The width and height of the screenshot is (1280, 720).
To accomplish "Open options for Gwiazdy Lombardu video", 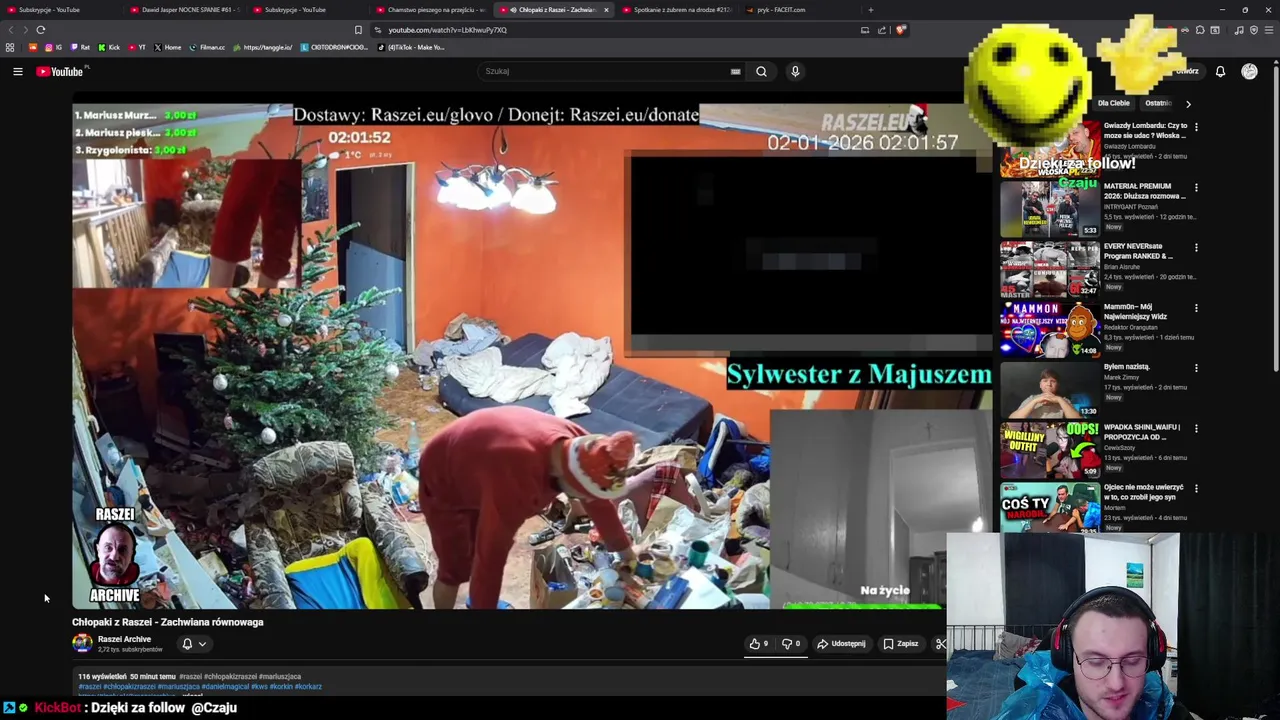I will 1196,127.
